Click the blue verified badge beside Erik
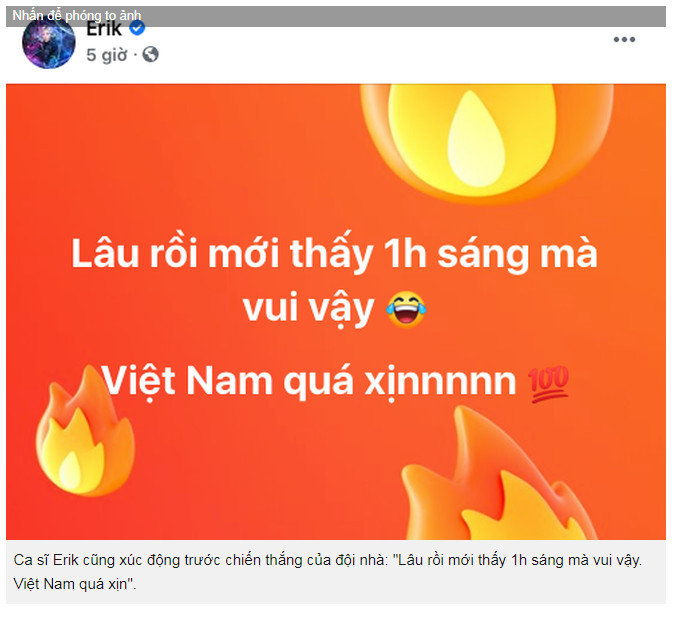The height and width of the screenshot is (618, 680). [x=139, y=29]
